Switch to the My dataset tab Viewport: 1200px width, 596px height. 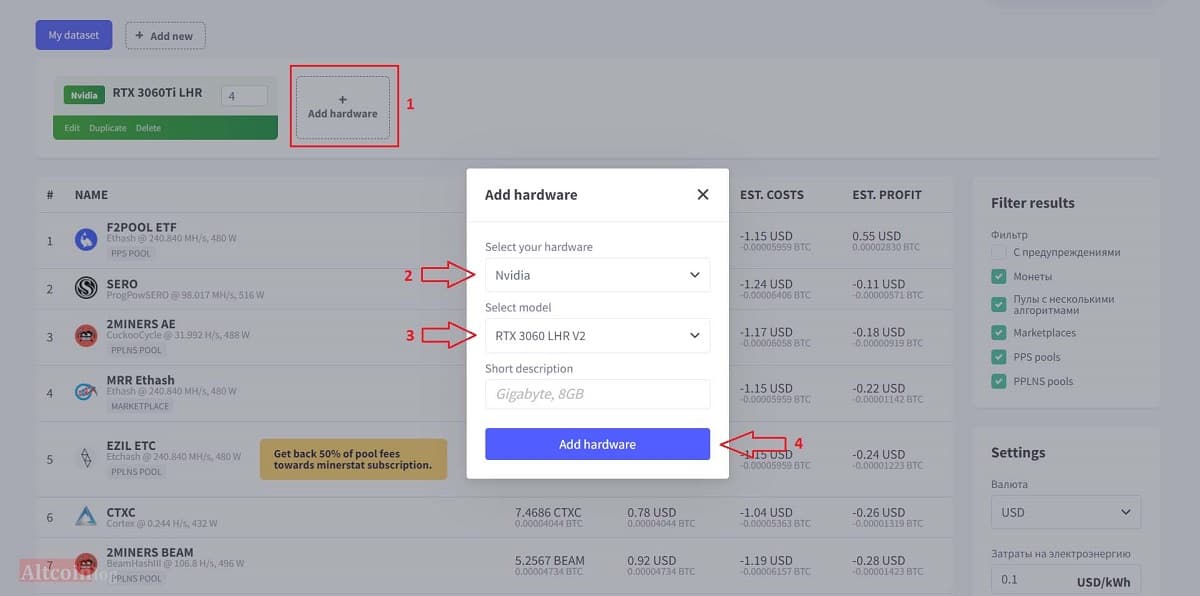(74, 36)
